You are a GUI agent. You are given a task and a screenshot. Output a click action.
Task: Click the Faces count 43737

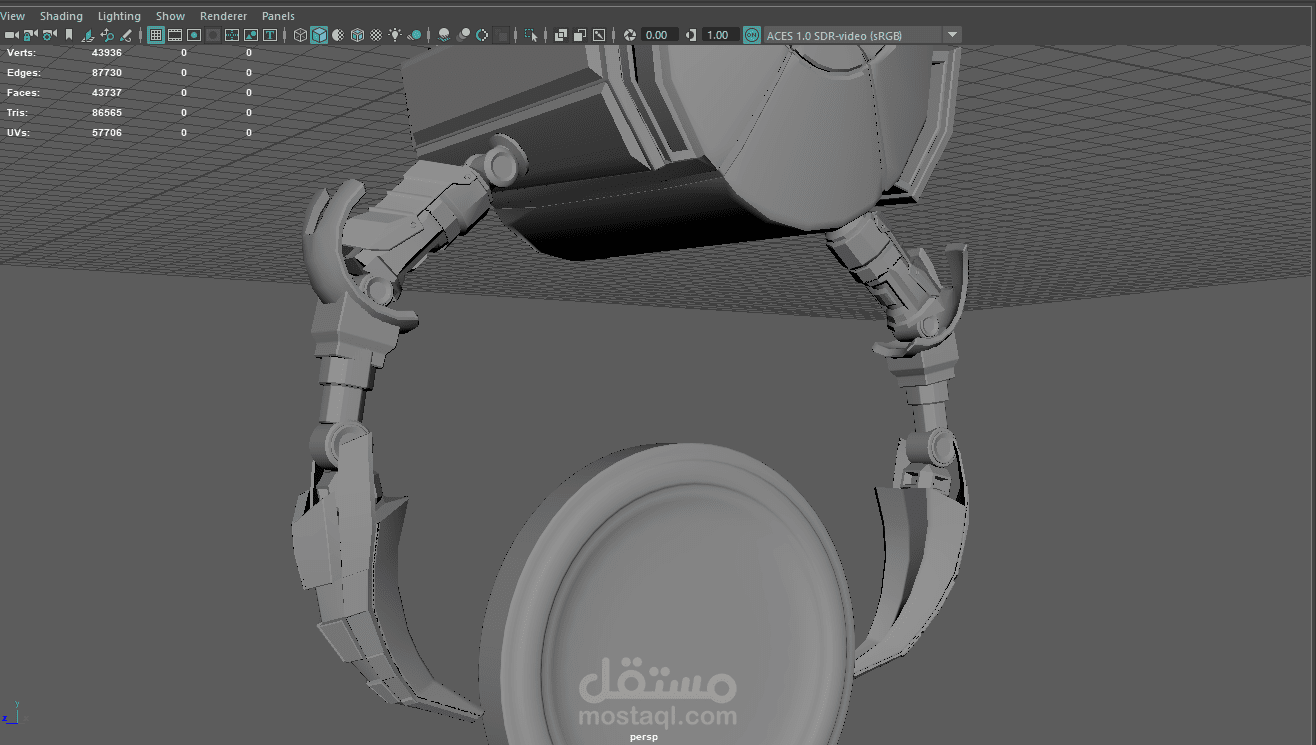106,92
